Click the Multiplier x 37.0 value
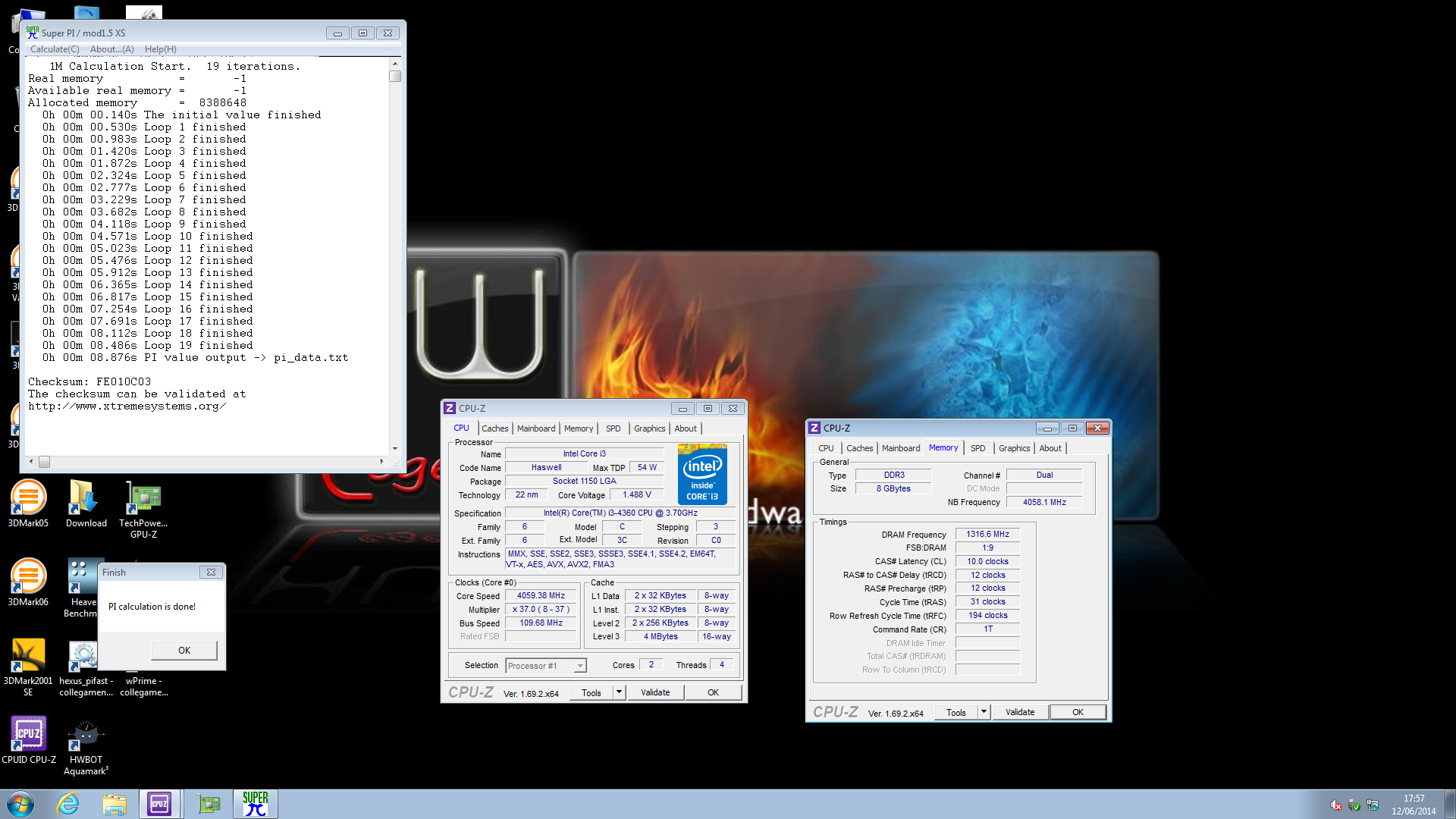 click(x=541, y=610)
